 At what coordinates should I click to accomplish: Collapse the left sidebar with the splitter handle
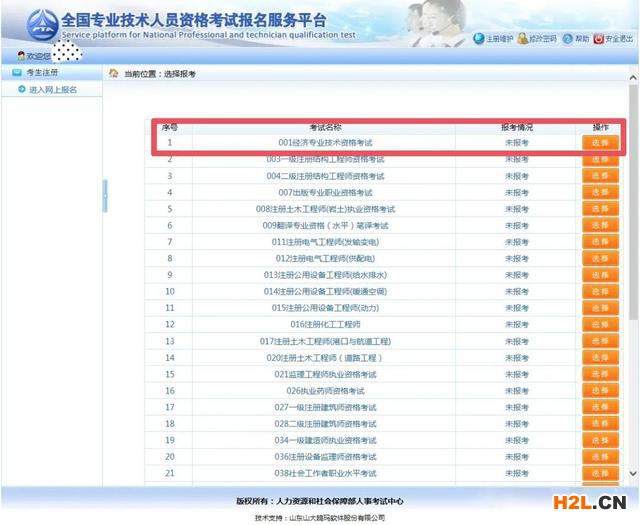tap(104, 196)
